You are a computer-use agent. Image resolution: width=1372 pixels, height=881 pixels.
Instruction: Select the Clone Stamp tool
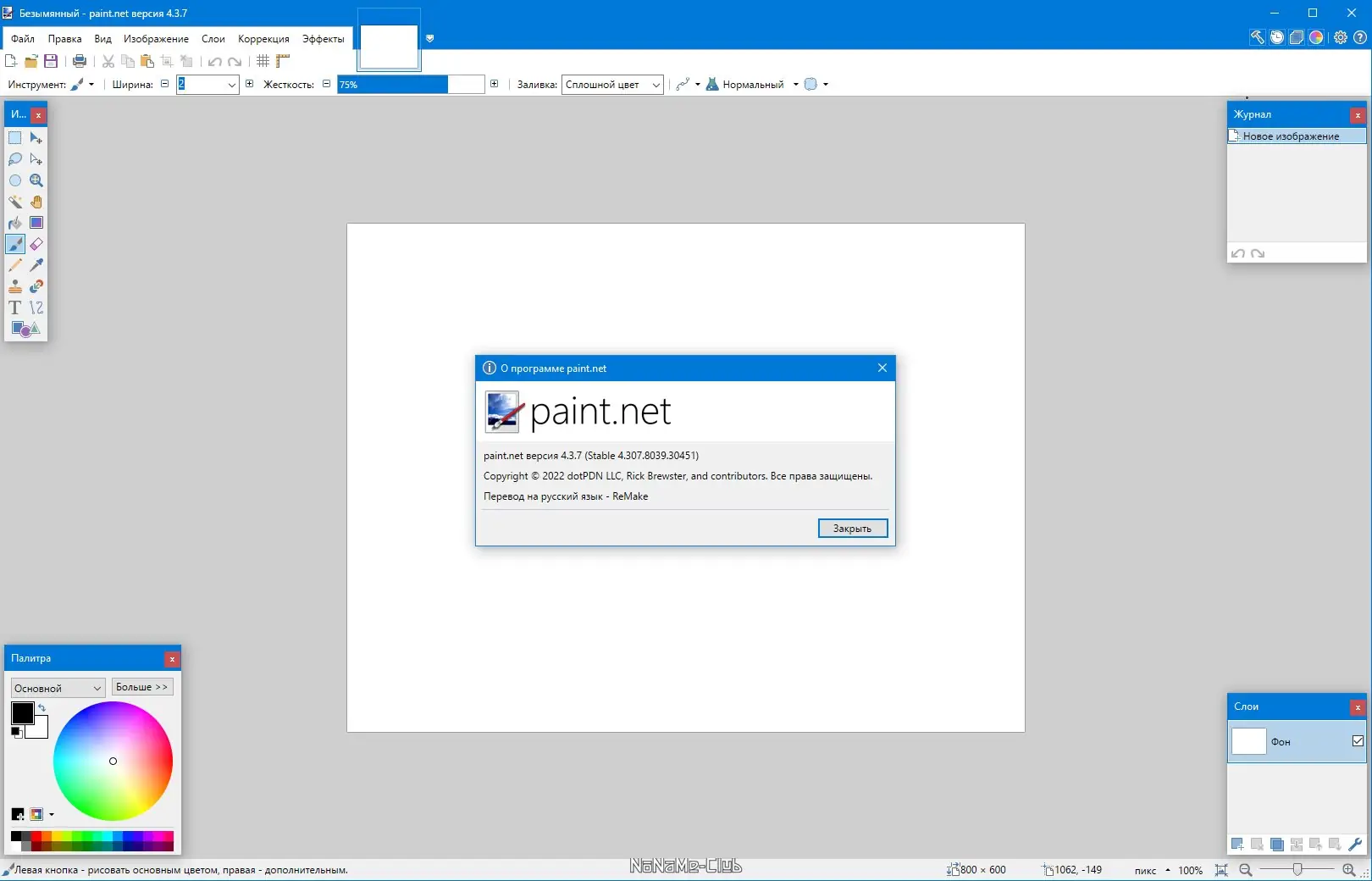tap(15, 286)
